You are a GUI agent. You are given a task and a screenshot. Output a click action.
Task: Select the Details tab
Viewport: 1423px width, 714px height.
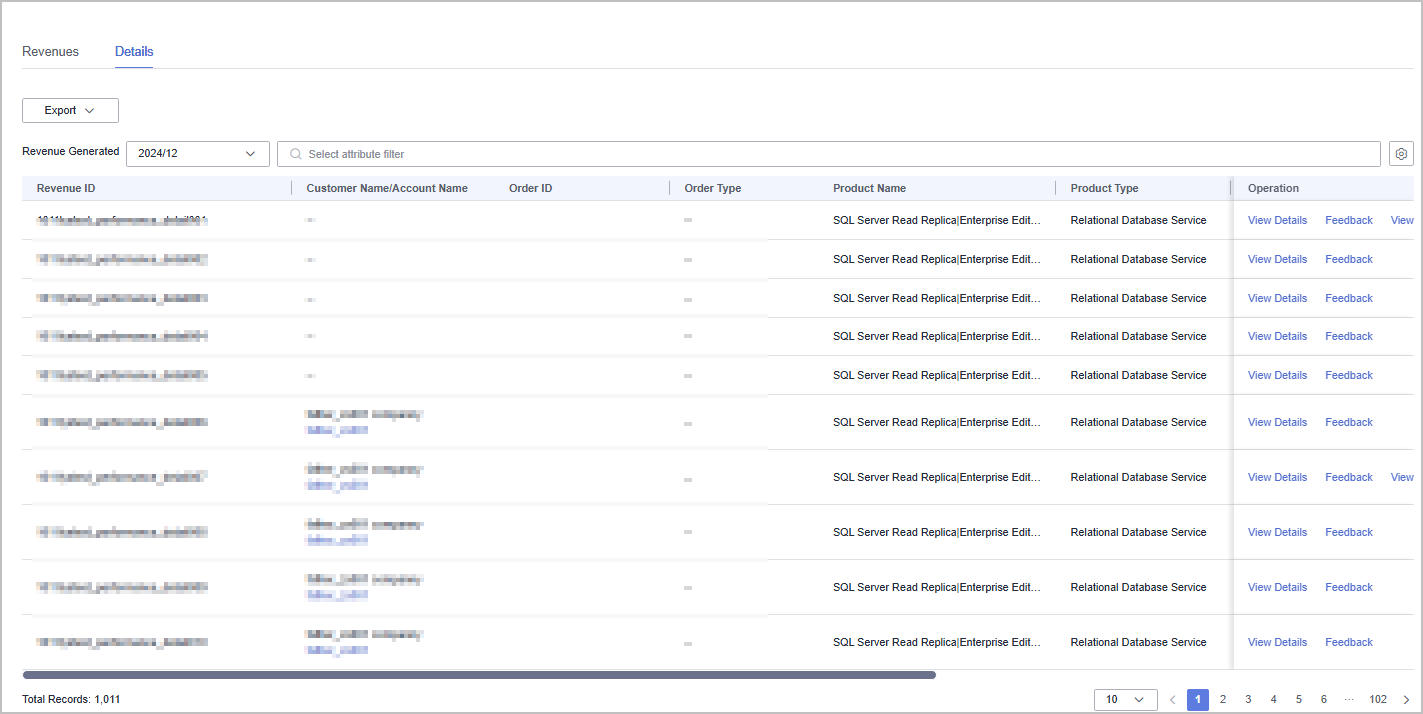click(x=134, y=51)
